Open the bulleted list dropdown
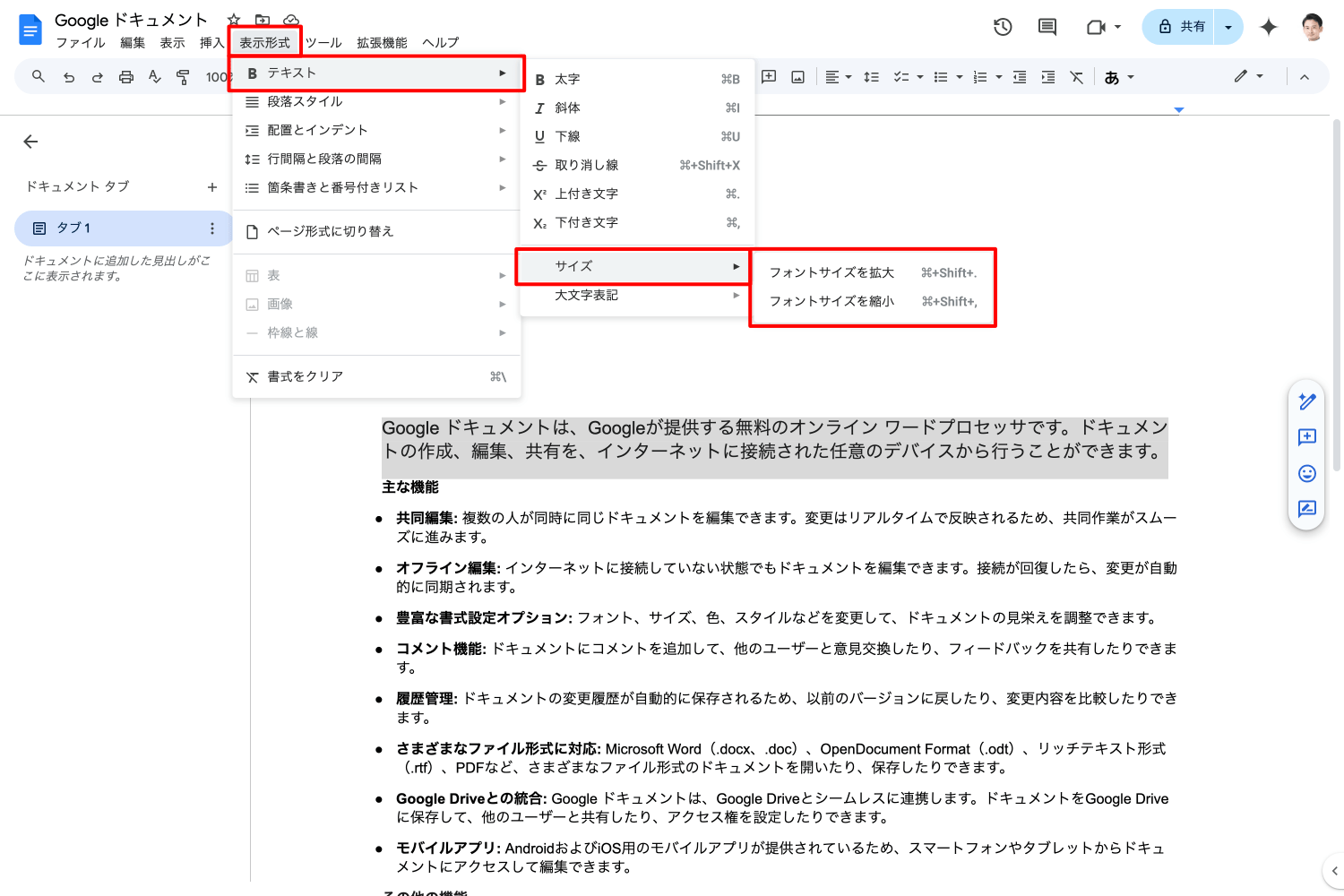 (x=948, y=77)
